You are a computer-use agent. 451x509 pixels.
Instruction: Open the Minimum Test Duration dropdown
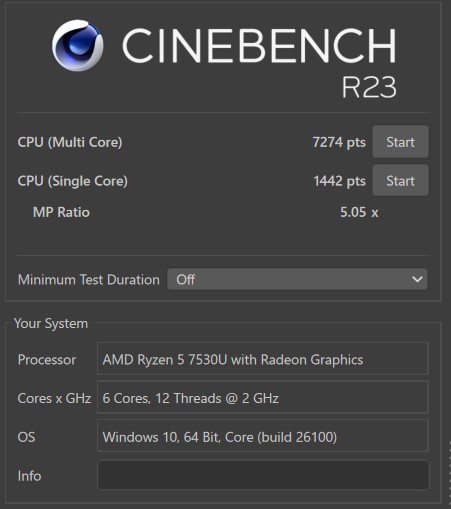[x=297, y=279]
